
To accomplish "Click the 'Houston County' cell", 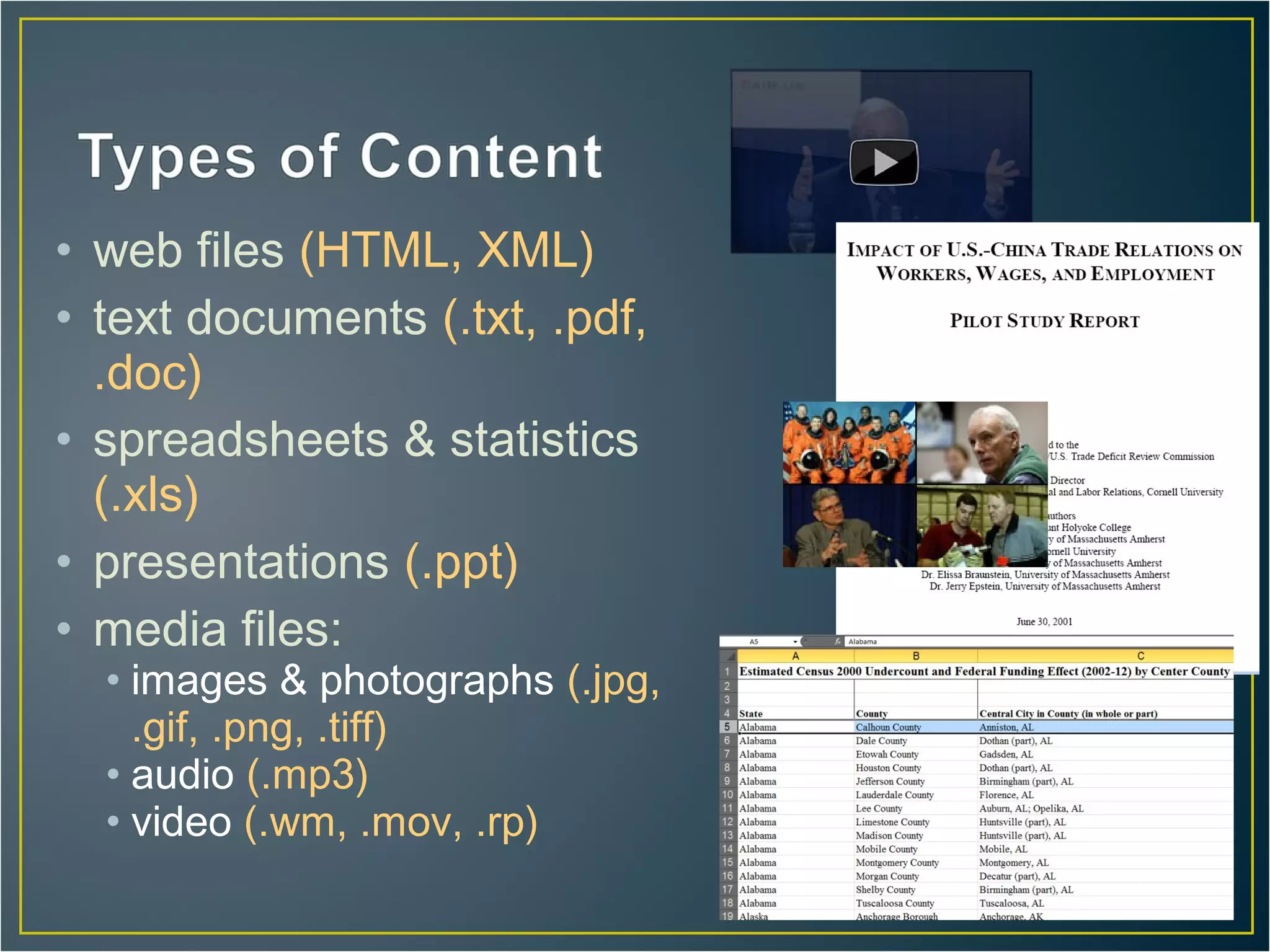I will (x=916, y=768).
